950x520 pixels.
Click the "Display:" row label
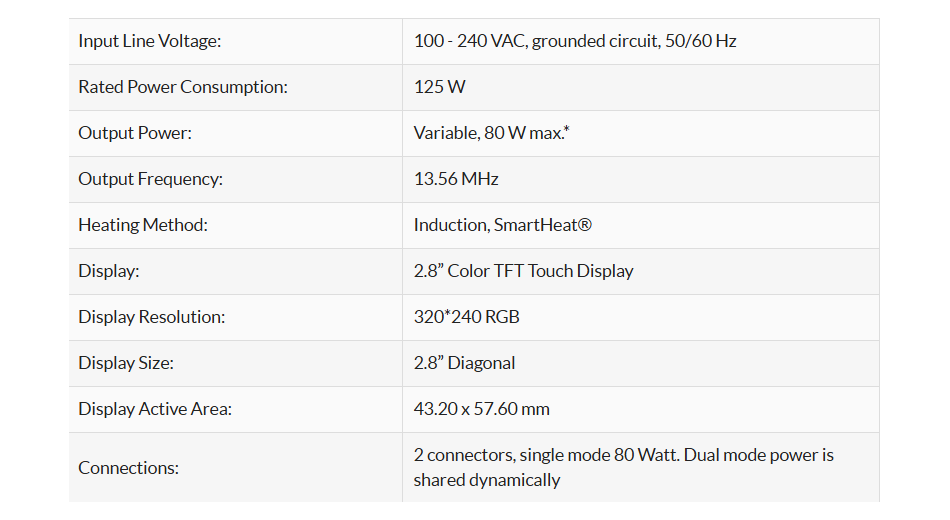point(109,271)
